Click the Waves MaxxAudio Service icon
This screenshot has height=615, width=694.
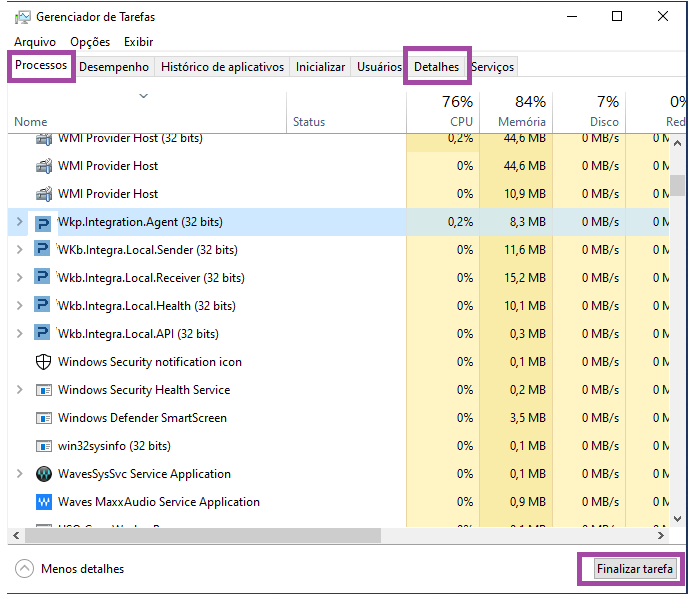point(43,502)
